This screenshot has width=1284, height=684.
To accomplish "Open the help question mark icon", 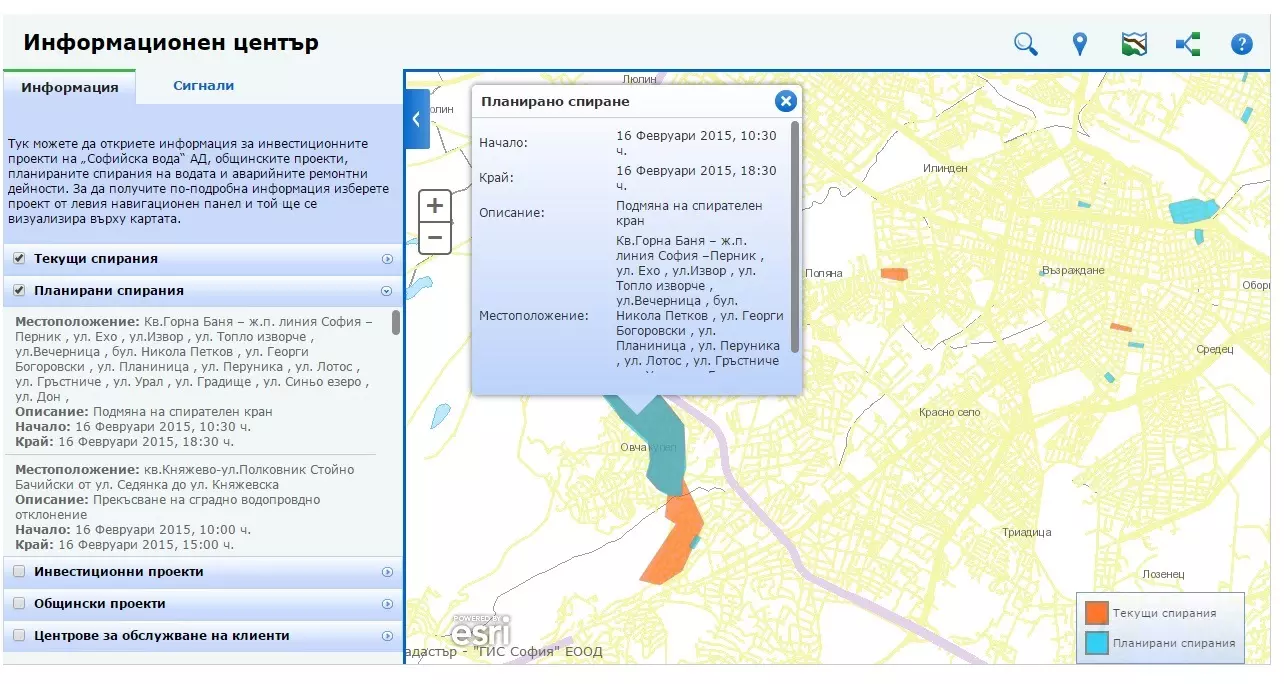I will coord(1241,44).
